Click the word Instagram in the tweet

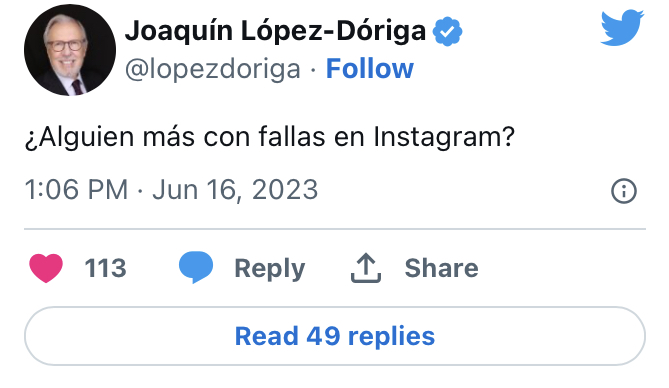(444, 137)
